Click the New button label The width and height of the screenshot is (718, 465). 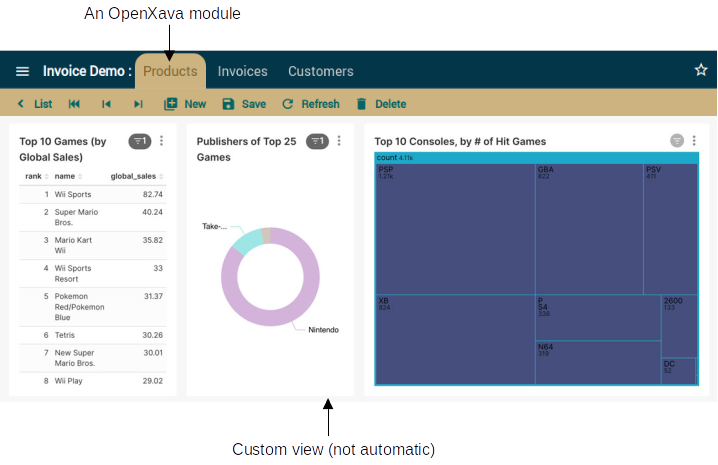pyautogui.click(x=195, y=104)
